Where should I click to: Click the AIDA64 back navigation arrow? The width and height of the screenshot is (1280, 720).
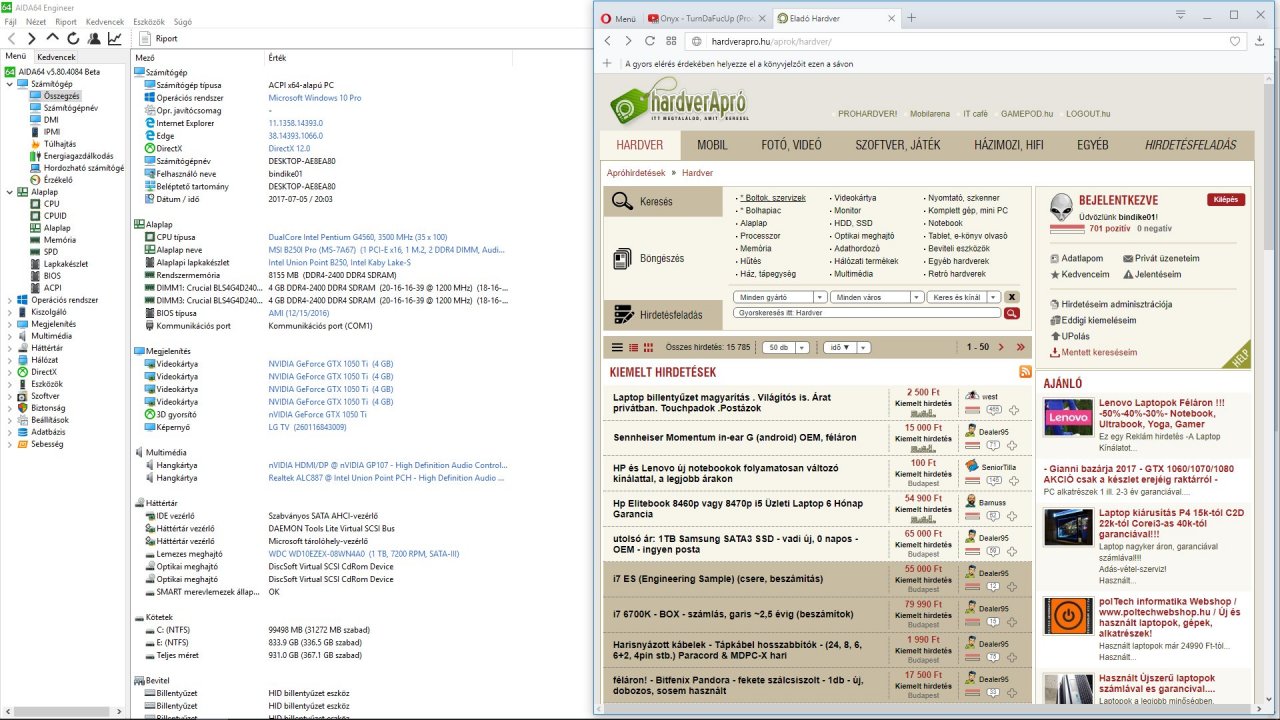[x=11, y=38]
